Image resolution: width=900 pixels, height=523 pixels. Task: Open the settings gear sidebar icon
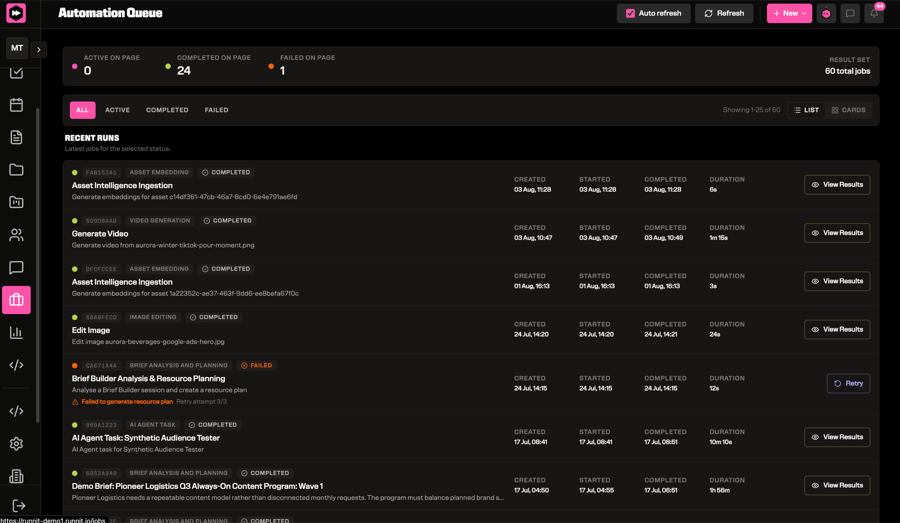coord(16,444)
